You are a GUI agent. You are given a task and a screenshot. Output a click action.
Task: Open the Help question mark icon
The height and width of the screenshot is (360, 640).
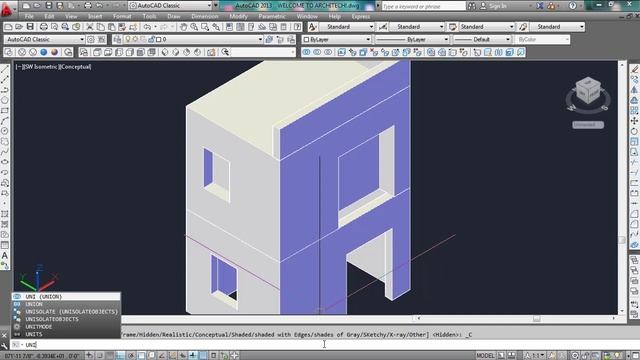pyautogui.click(x=298, y=27)
